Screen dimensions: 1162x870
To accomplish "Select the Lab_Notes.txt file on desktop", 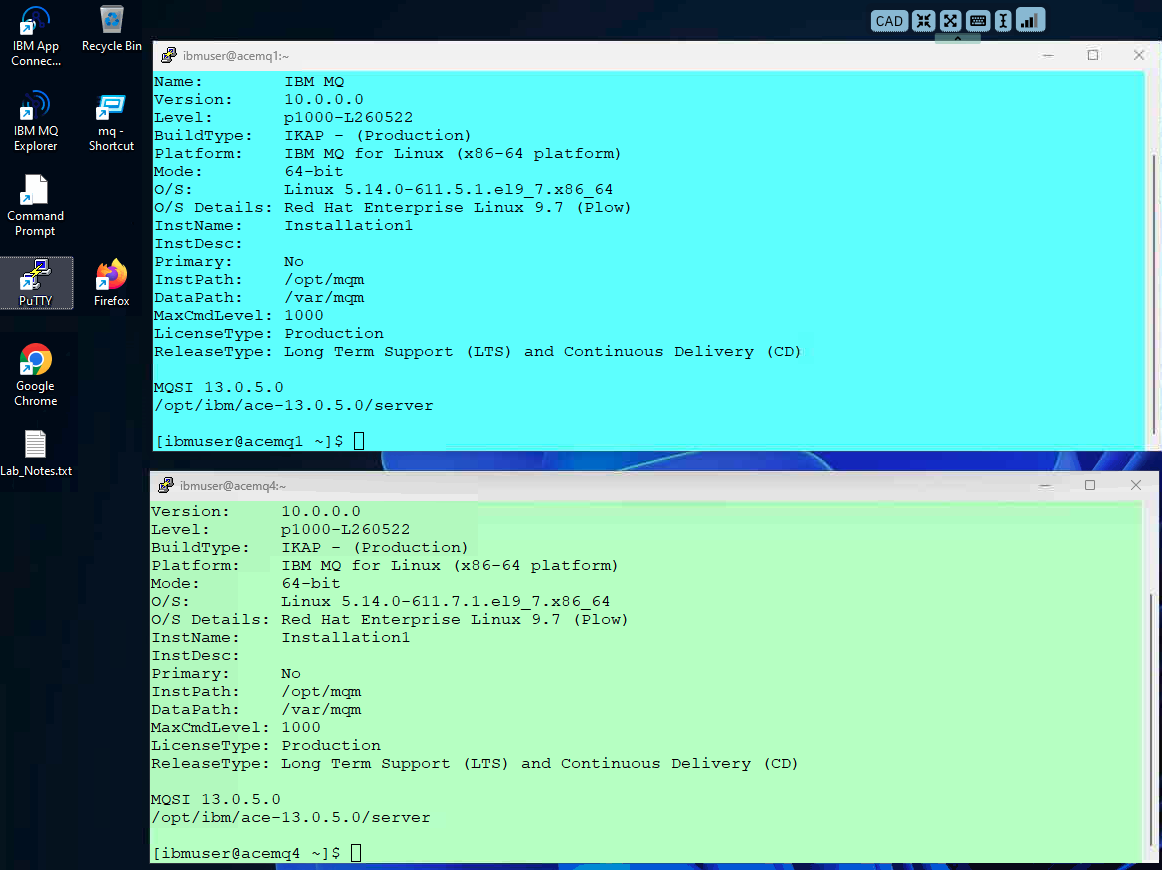I will pos(36,453).
